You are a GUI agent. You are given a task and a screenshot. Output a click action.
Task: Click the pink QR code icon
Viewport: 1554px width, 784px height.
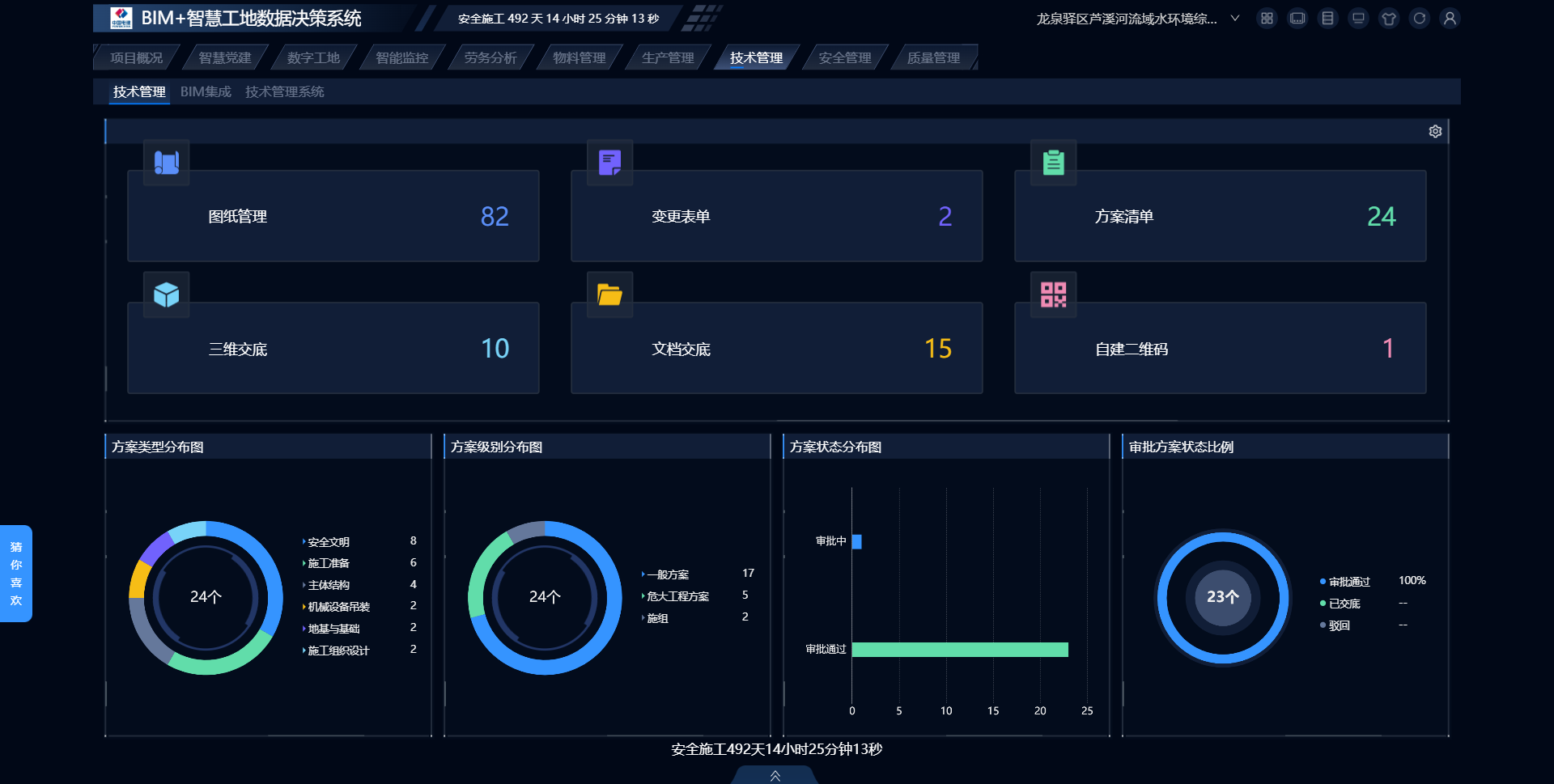pyautogui.click(x=1053, y=295)
